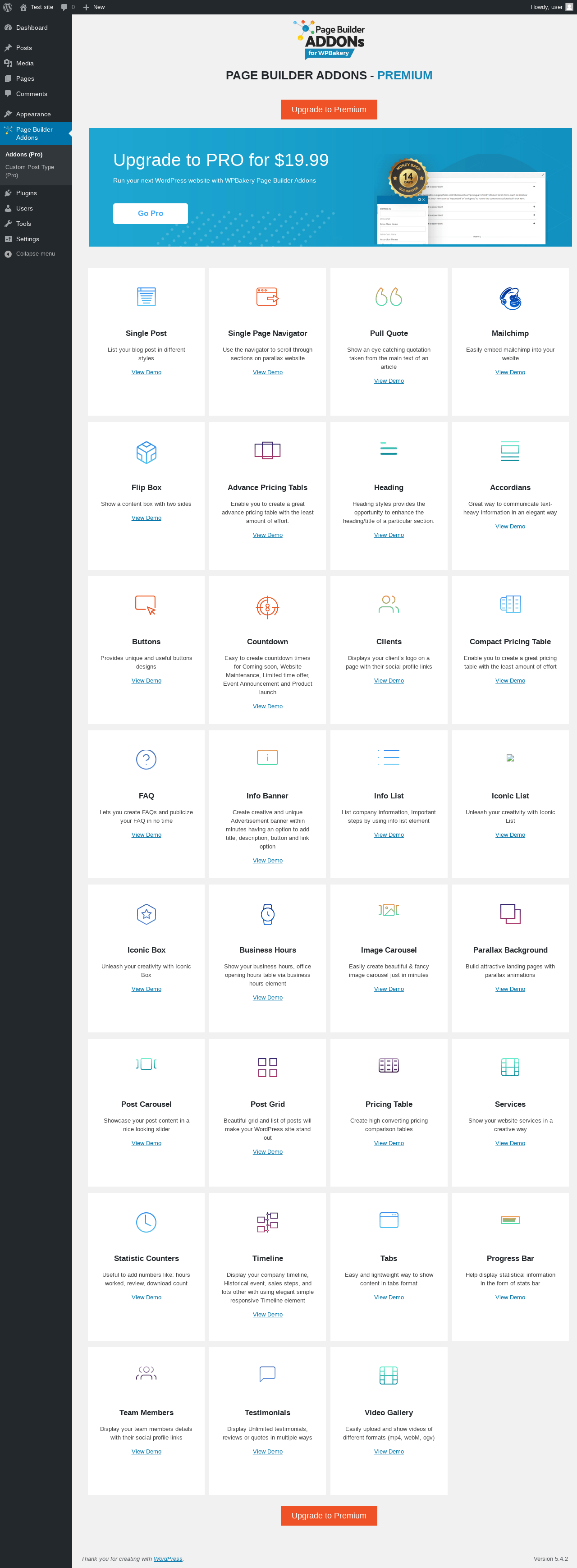Click the Single Post addon icon
The image size is (577, 1568).
pyautogui.click(x=146, y=297)
